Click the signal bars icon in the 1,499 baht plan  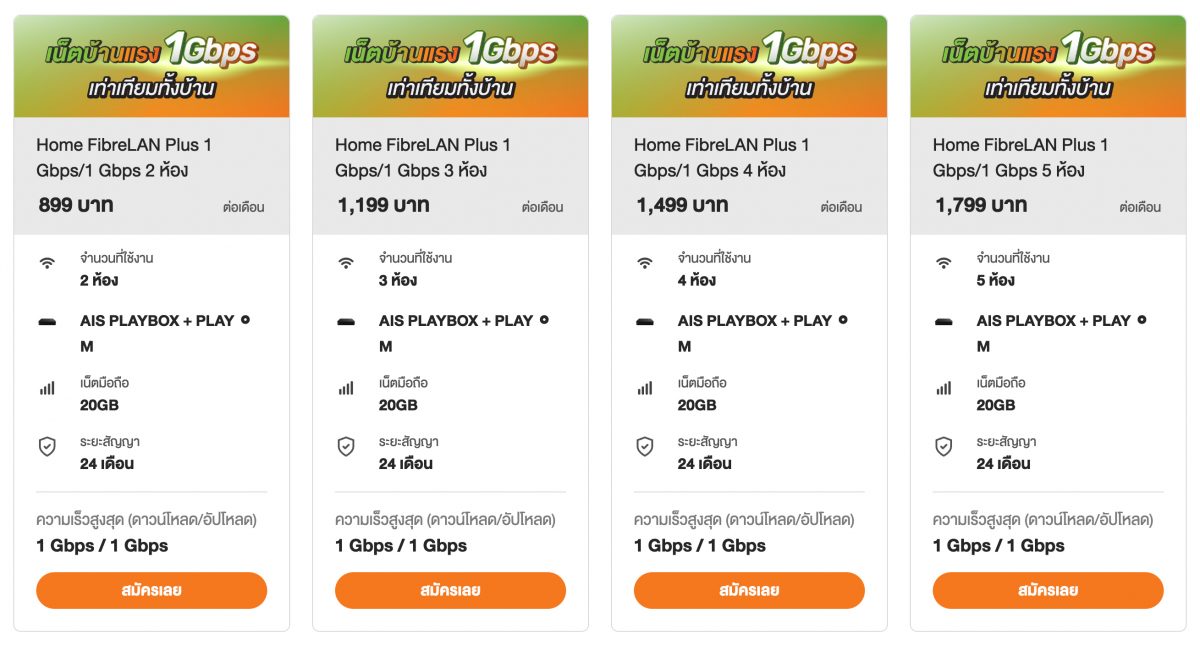coord(645,388)
